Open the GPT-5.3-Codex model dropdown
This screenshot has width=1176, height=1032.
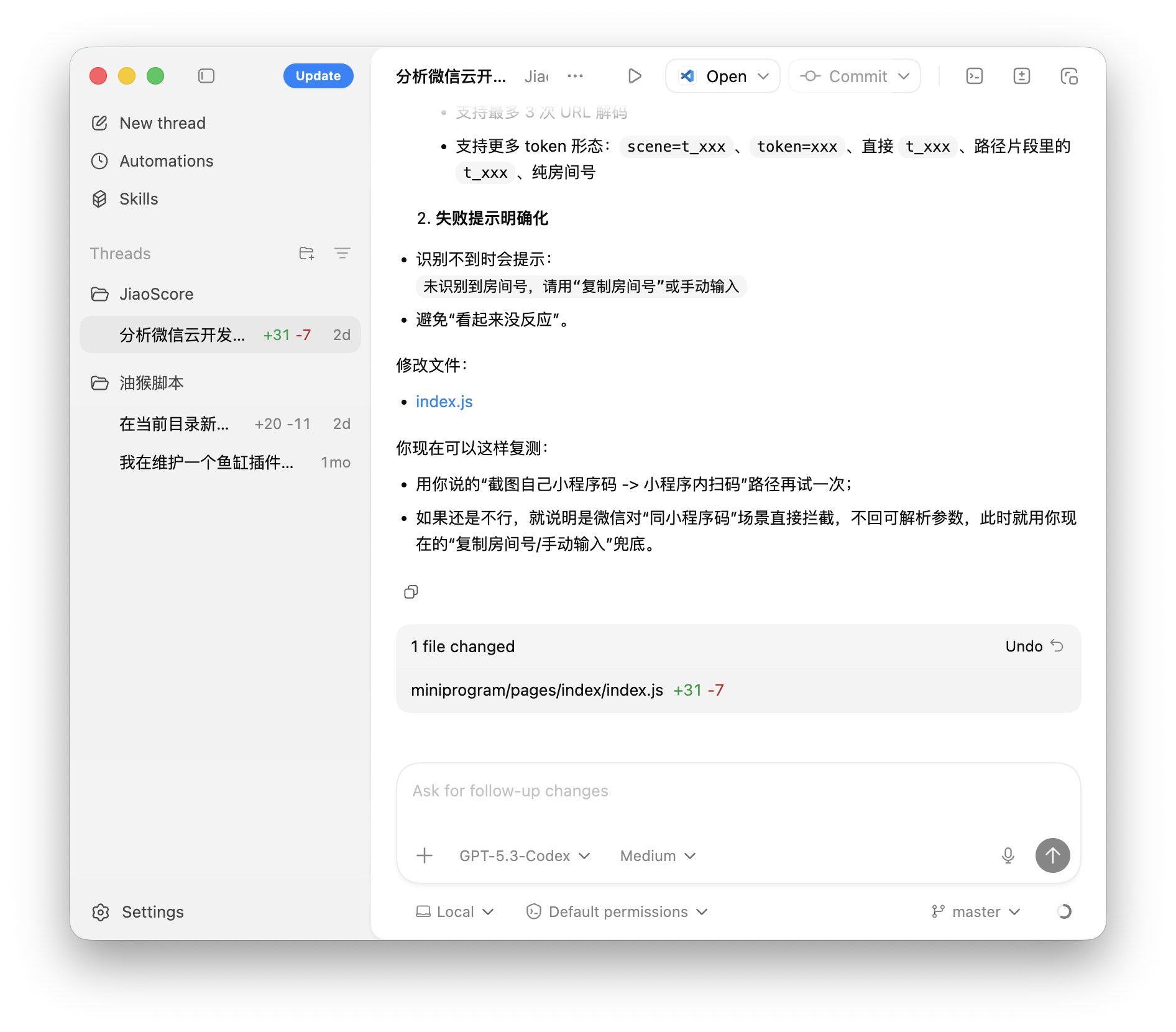tap(524, 855)
